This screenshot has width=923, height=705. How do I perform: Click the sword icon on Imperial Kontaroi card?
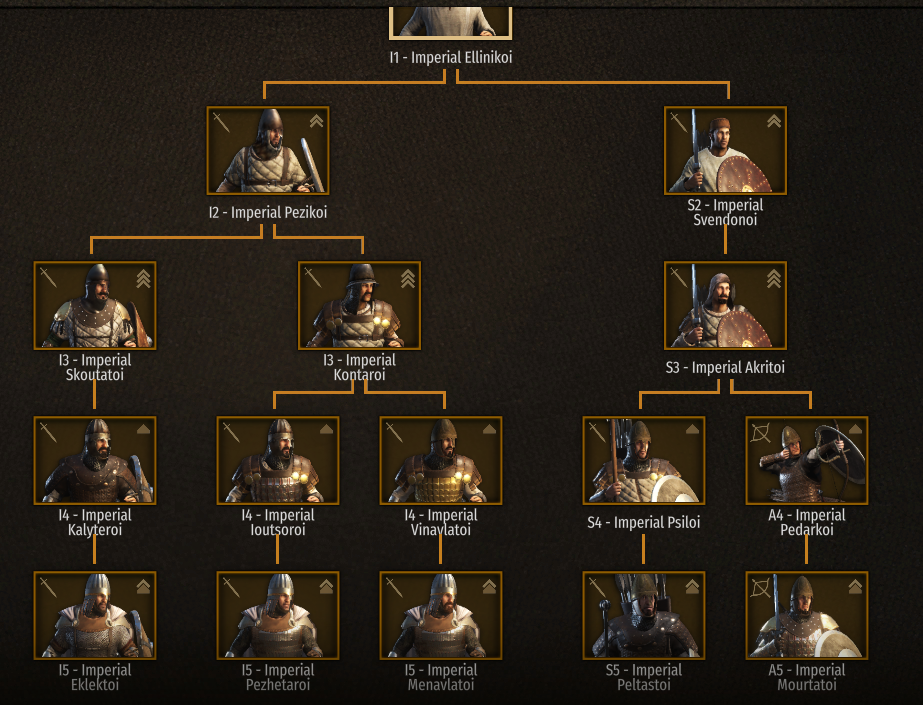[x=313, y=277]
